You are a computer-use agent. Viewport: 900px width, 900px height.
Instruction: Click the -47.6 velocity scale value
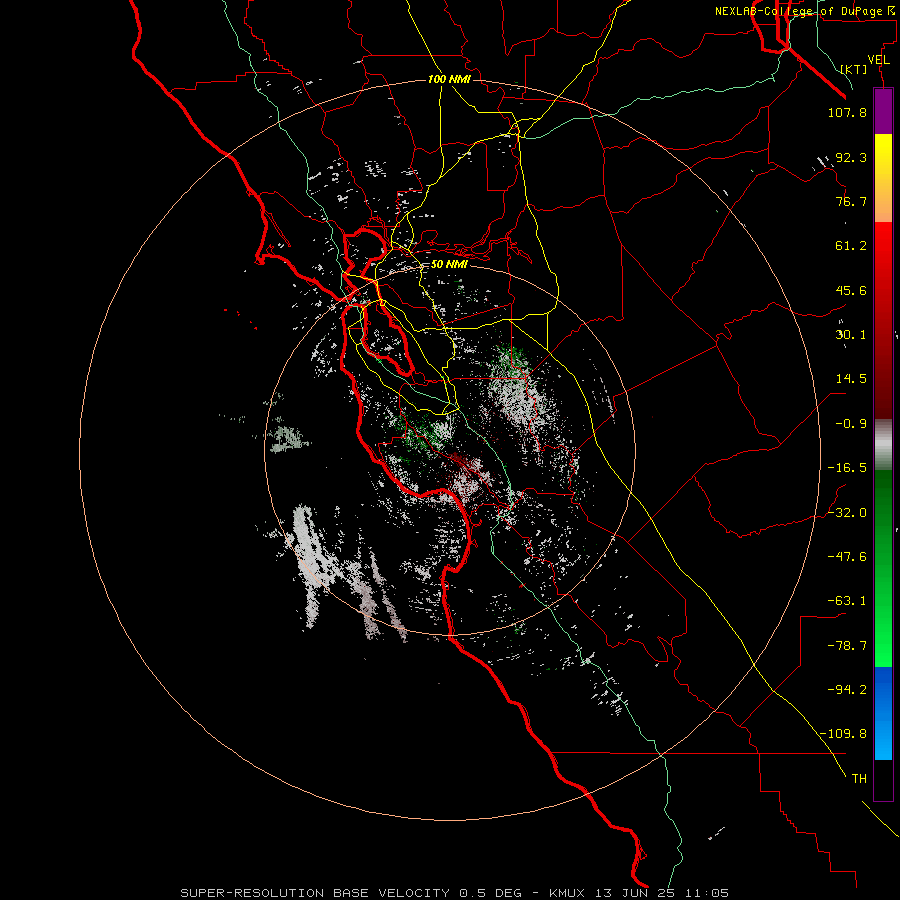tap(847, 557)
